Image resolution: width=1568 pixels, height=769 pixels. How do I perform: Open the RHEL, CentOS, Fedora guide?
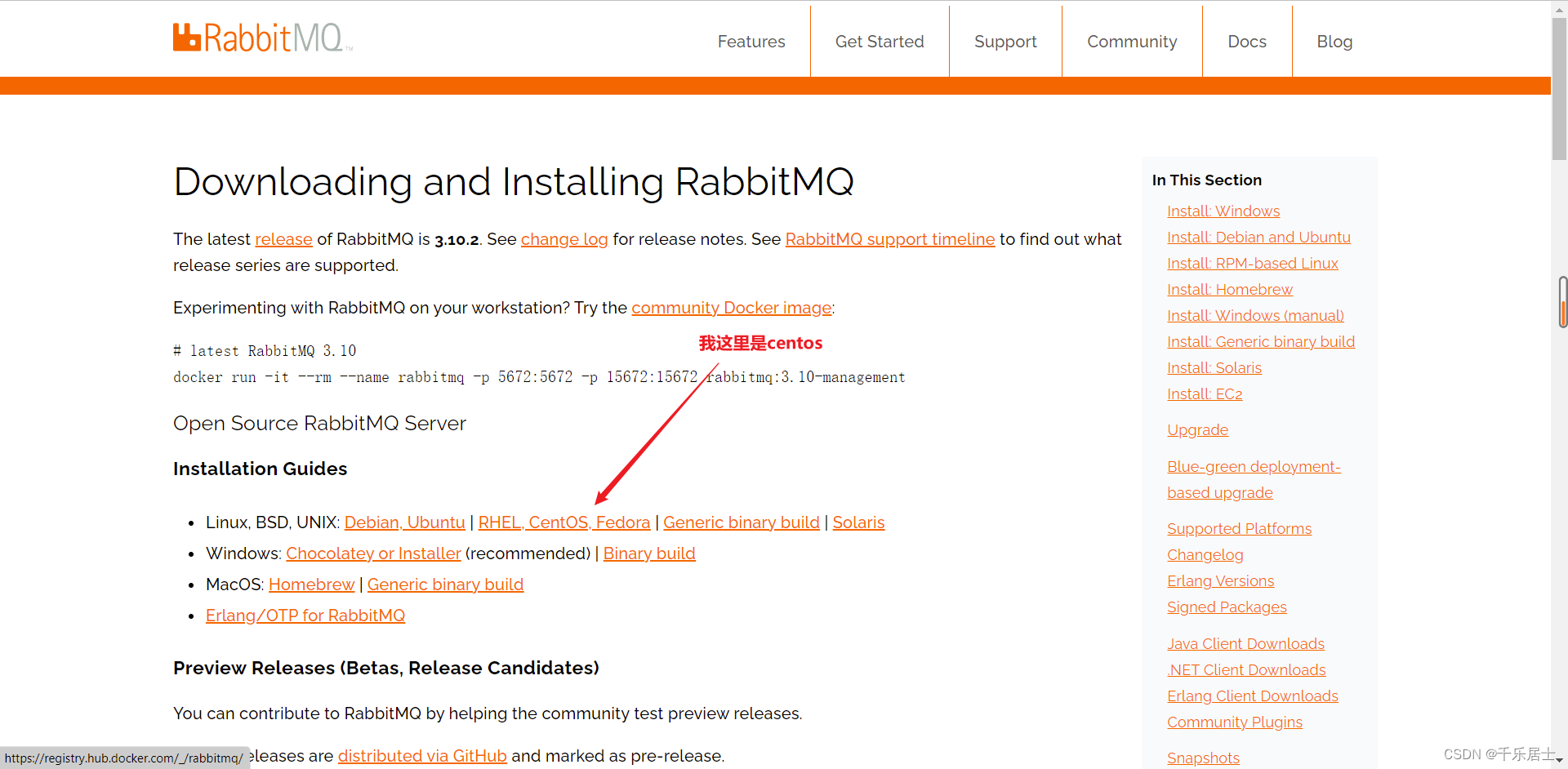pyautogui.click(x=564, y=522)
